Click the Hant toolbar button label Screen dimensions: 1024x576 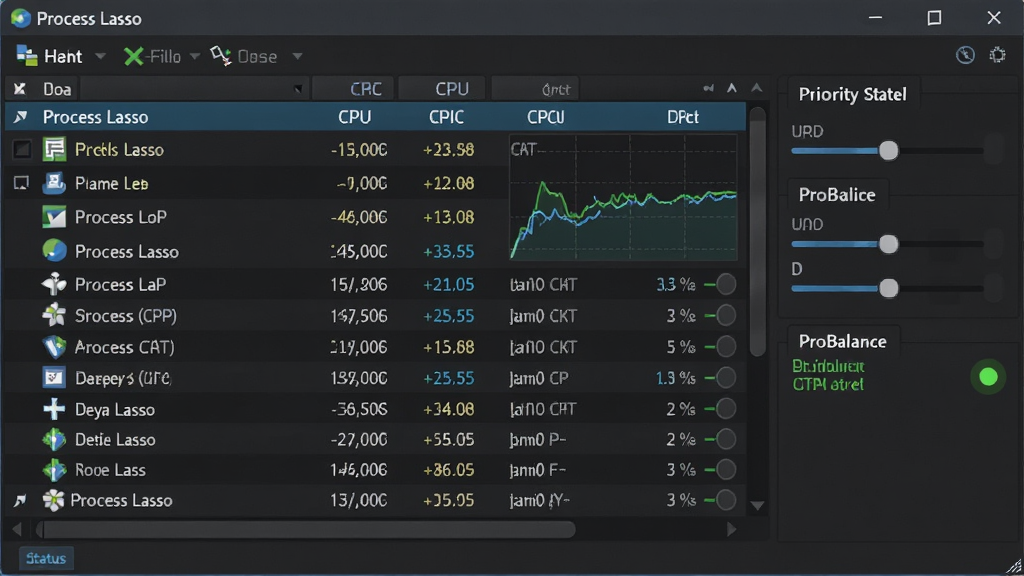63,57
